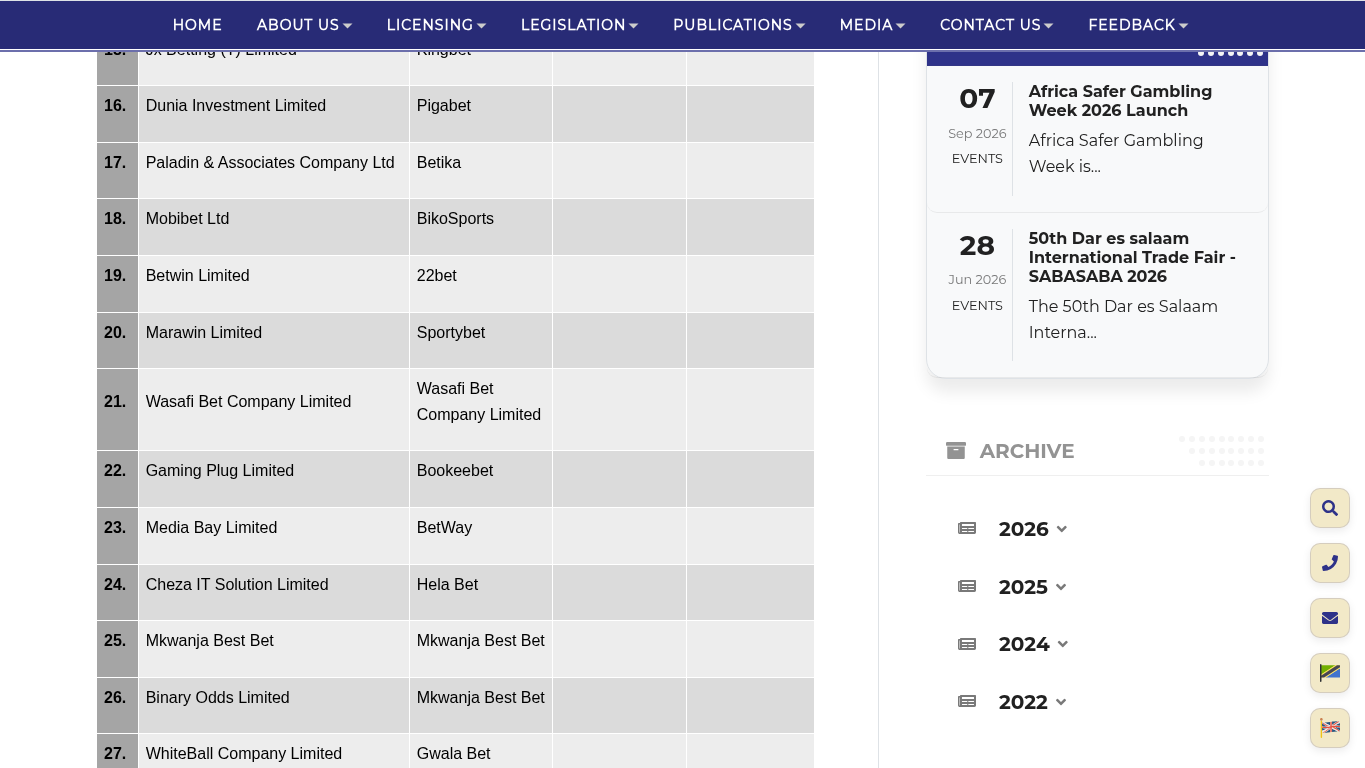Click the floating search magnifier icon
Image resolution: width=1365 pixels, height=768 pixels.
coord(1329,508)
